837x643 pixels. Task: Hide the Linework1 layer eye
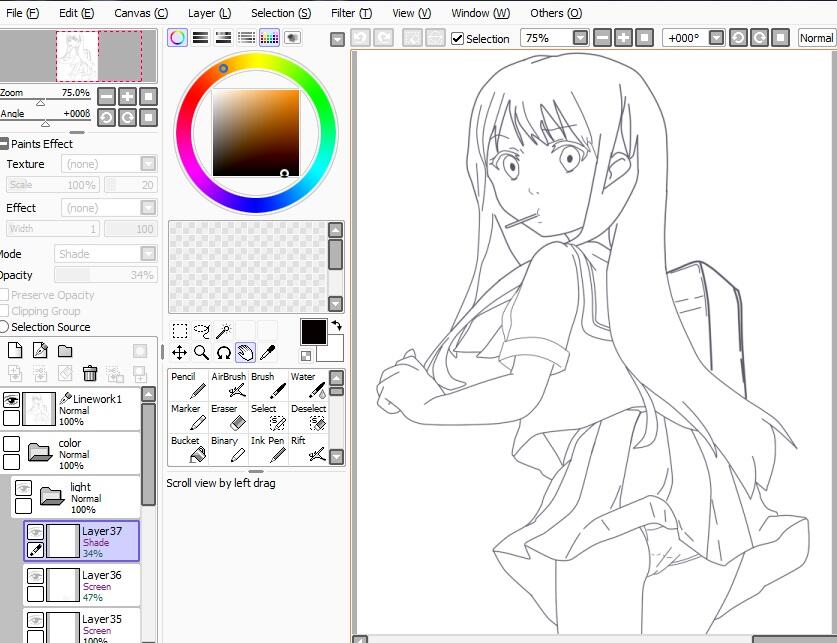pyautogui.click(x=11, y=400)
